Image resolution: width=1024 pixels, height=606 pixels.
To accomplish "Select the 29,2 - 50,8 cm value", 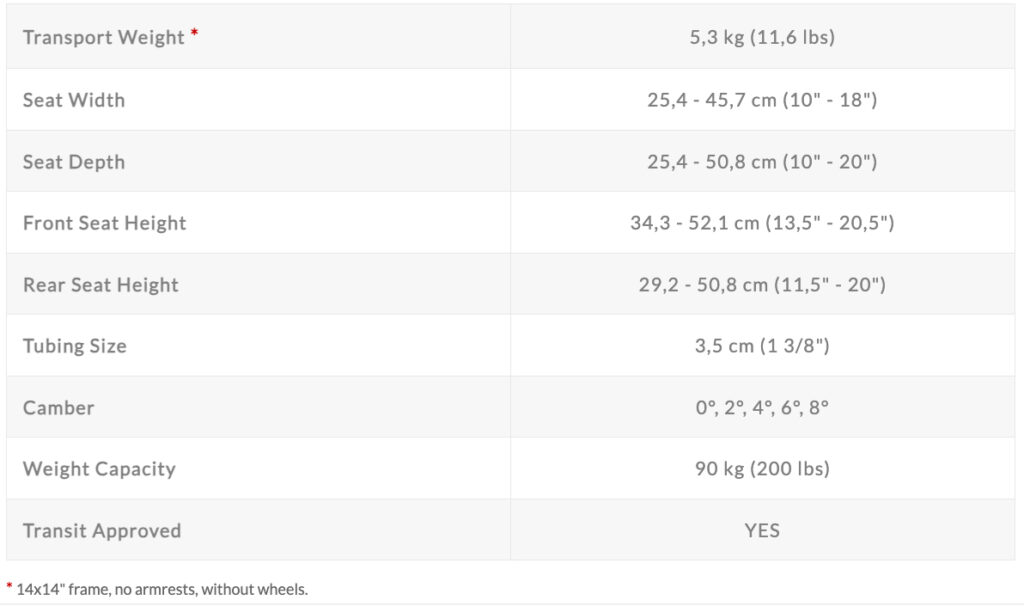I will (x=762, y=285).
